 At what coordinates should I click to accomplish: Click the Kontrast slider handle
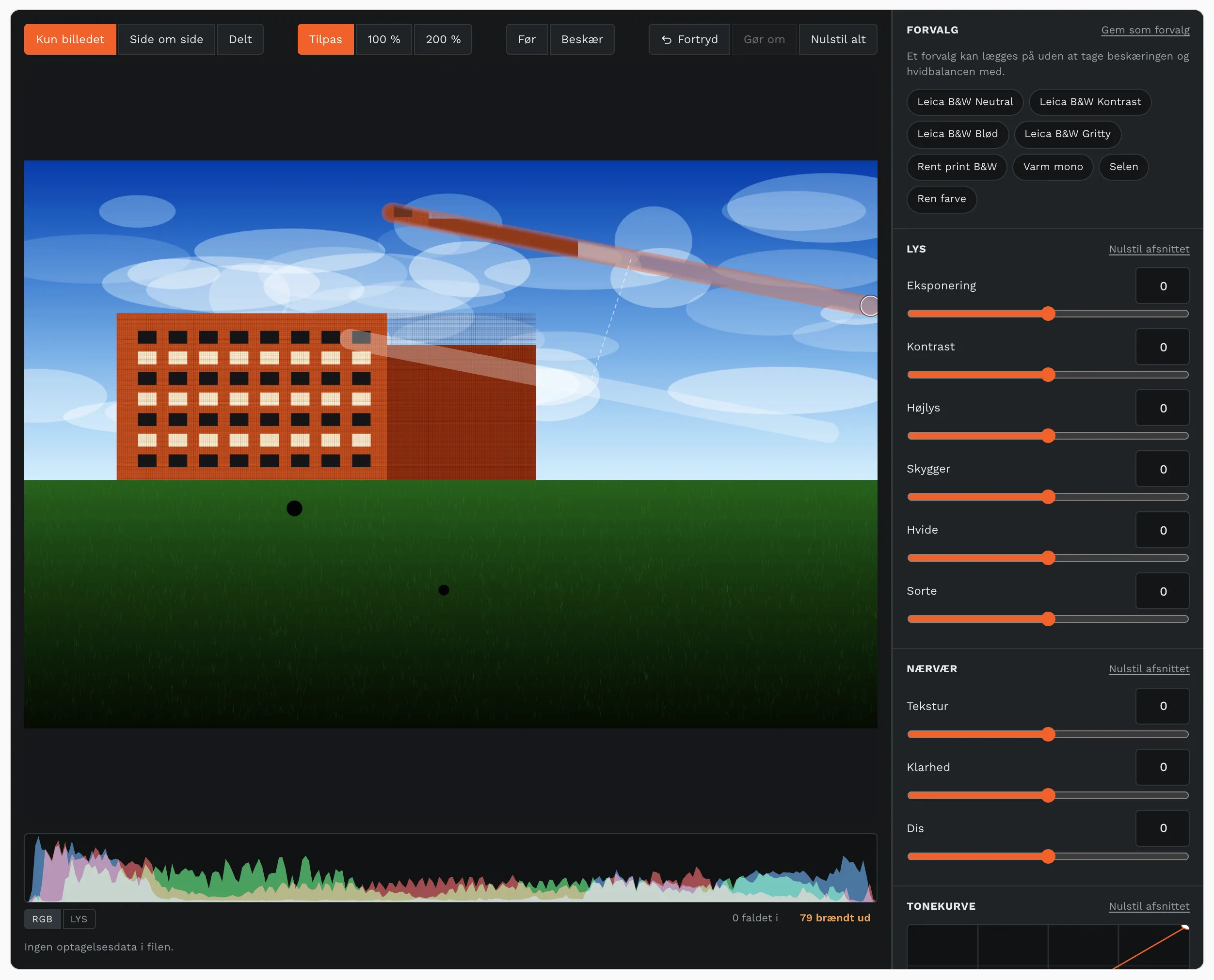pos(1049,375)
